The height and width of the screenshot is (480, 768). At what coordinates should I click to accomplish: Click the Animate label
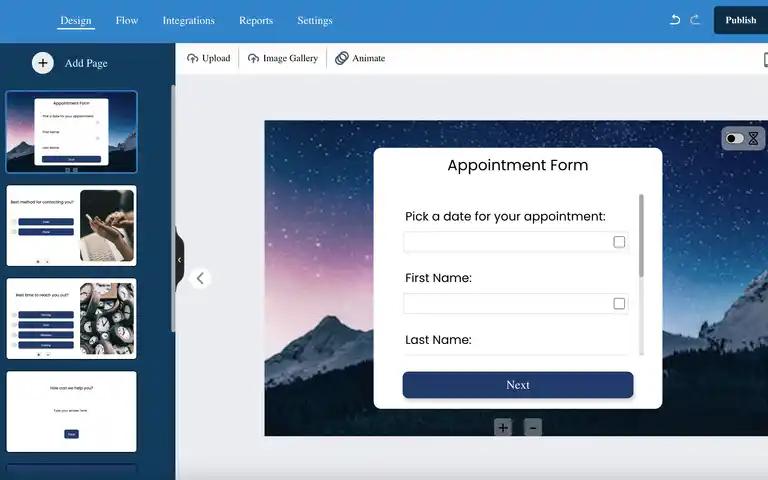click(x=368, y=58)
